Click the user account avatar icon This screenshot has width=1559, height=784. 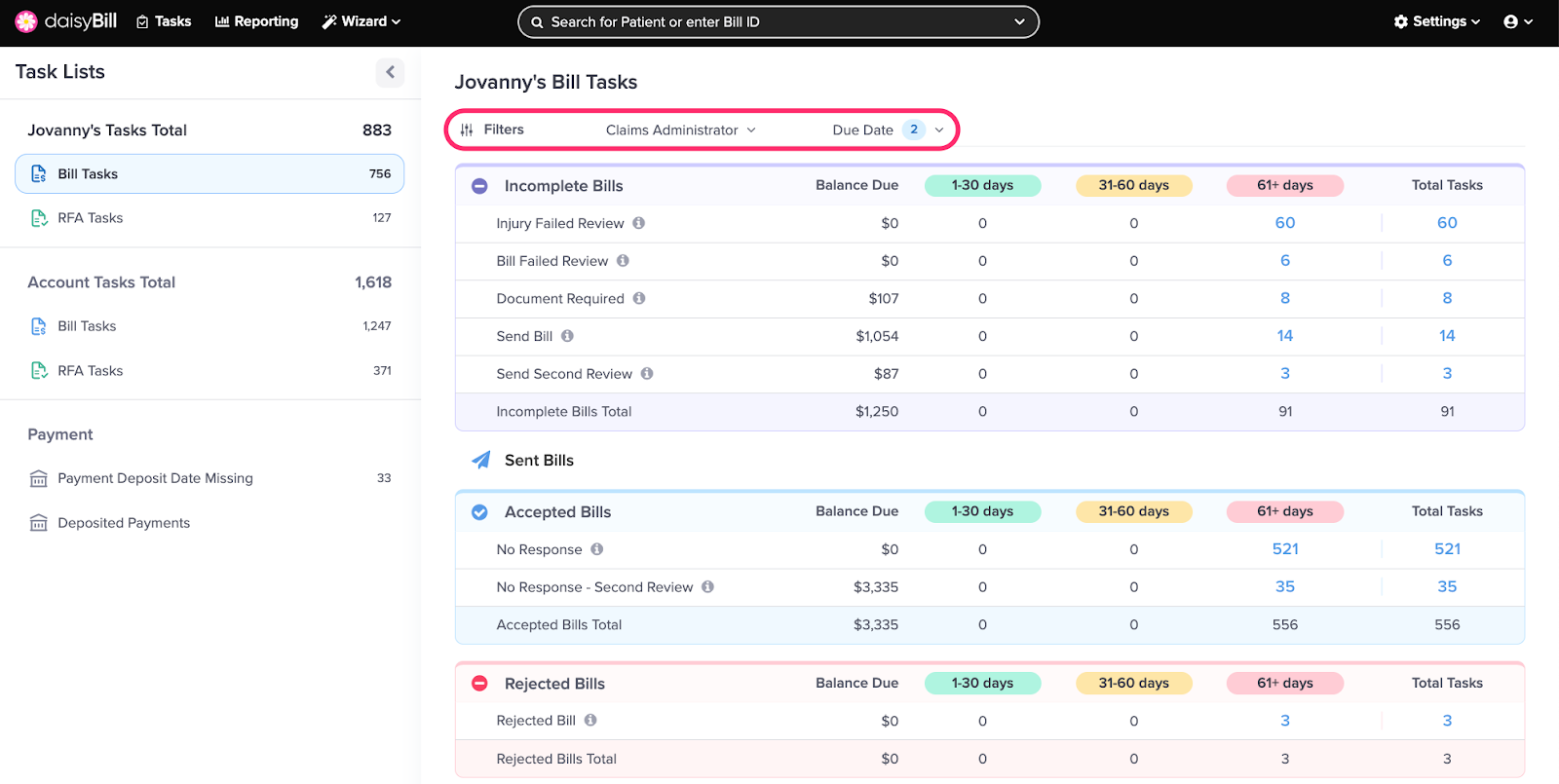tap(1511, 21)
